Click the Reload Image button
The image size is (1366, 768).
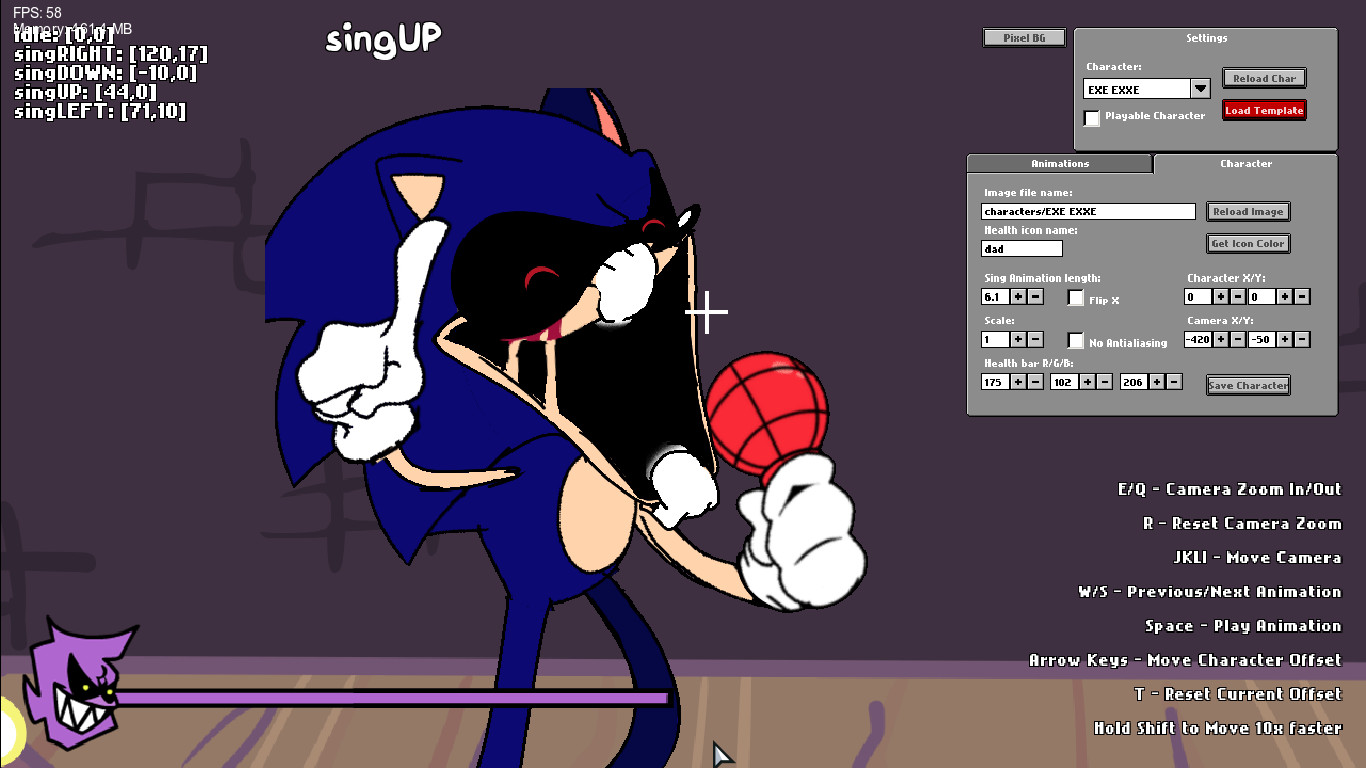coord(1248,211)
